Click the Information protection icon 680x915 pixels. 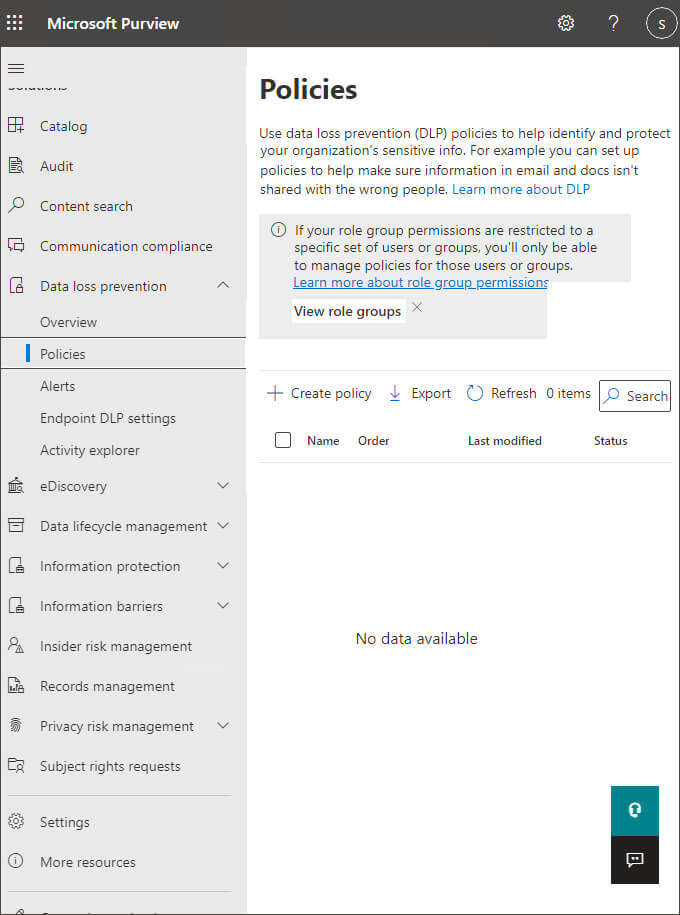[16, 565]
